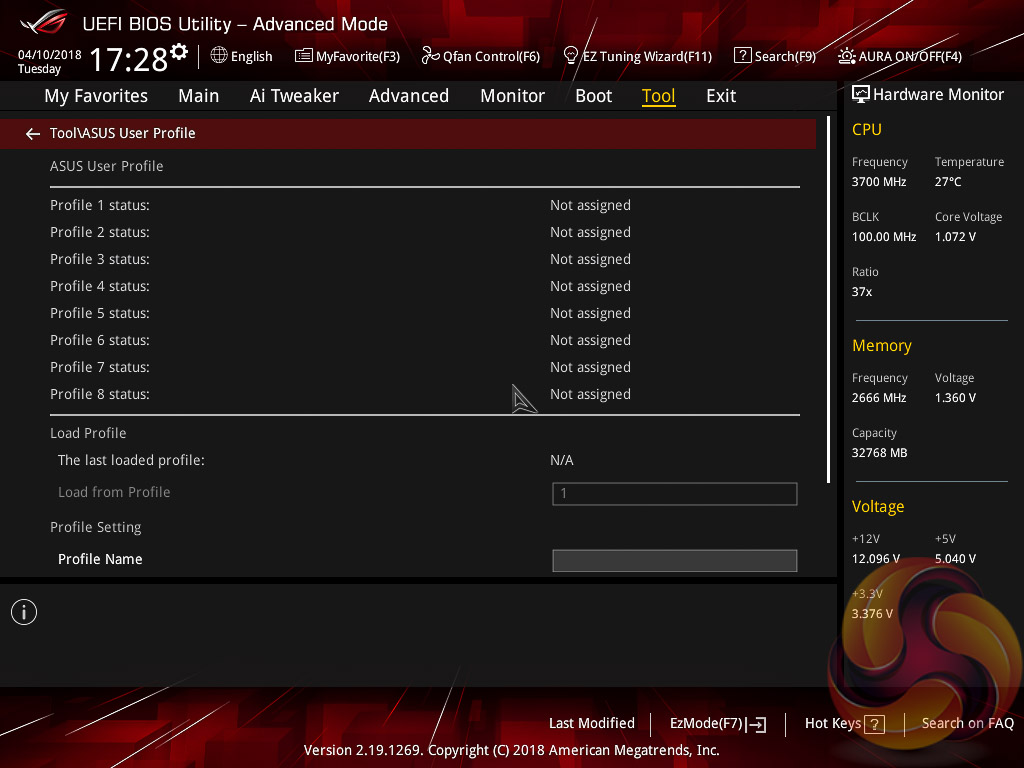Click the Hardware Monitor display icon
Viewport: 1024px width, 768px height.
pyautogui.click(x=861, y=95)
